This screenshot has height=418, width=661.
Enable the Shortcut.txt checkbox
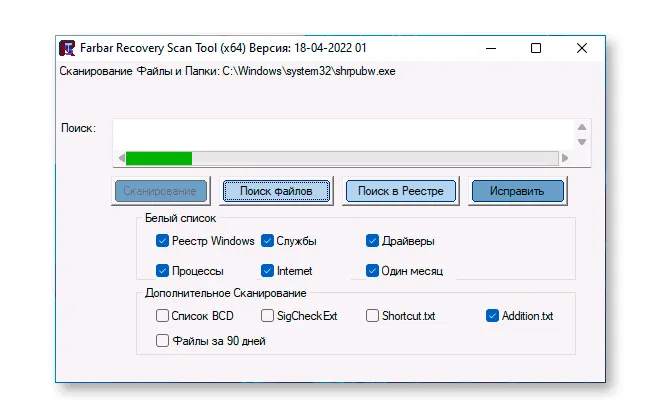(x=372, y=316)
